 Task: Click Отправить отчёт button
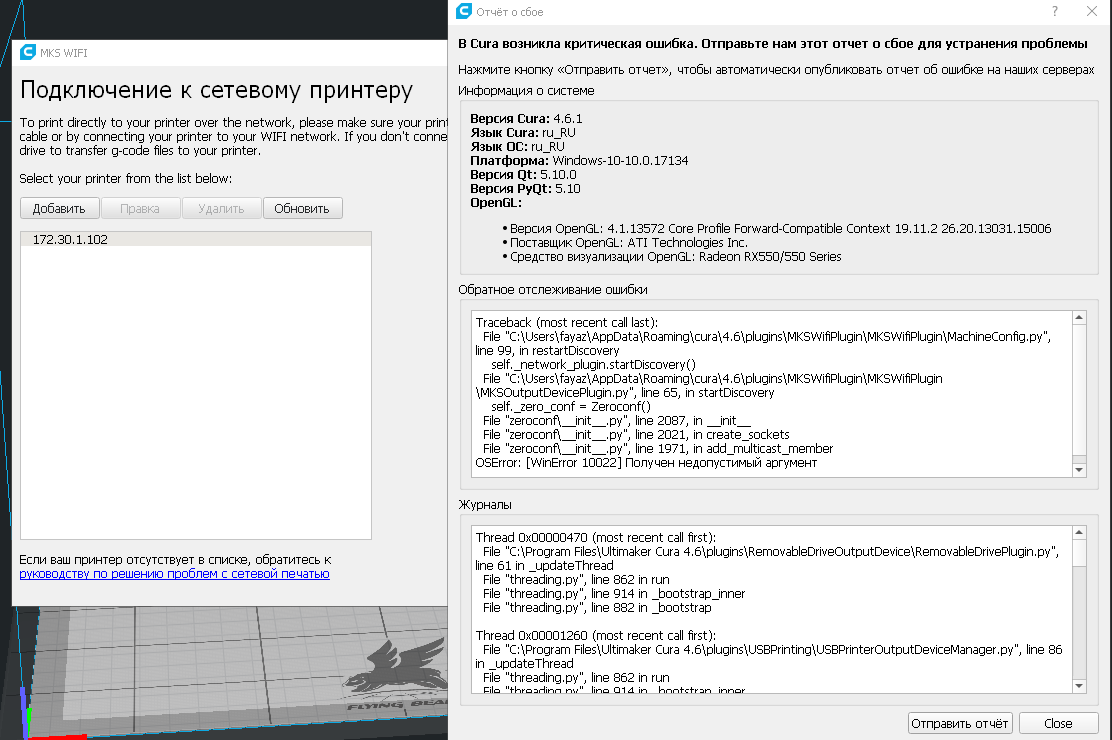pos(960,724)
